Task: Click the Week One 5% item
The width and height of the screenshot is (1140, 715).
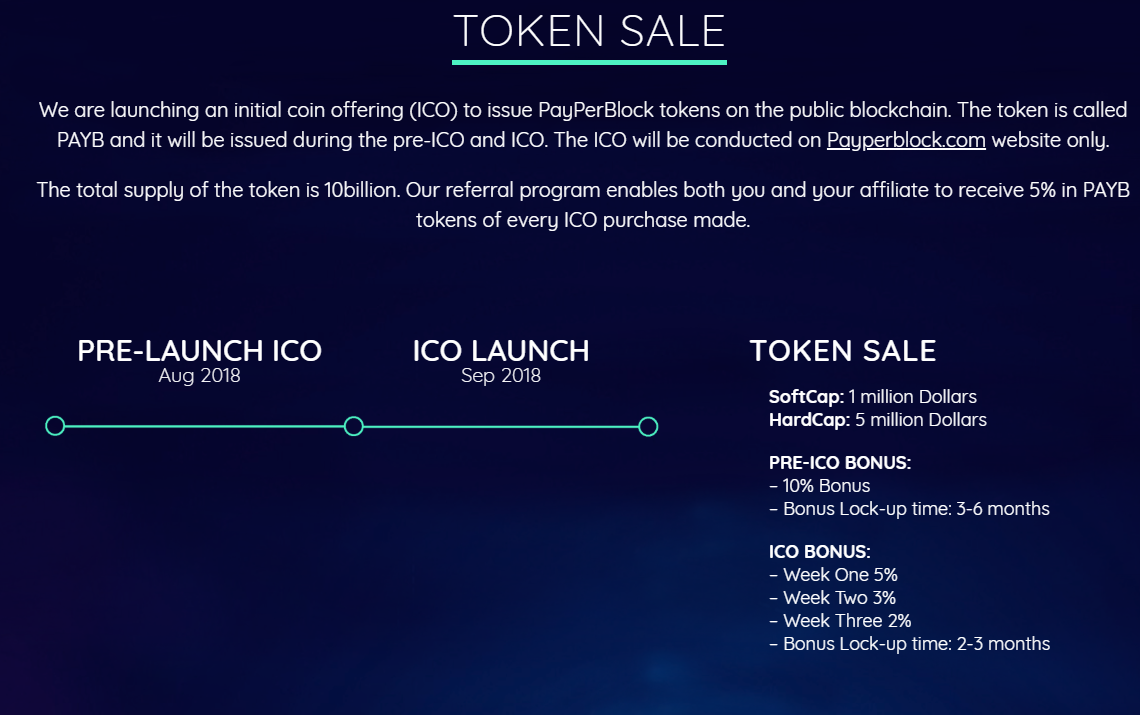Action: point(833,575)
